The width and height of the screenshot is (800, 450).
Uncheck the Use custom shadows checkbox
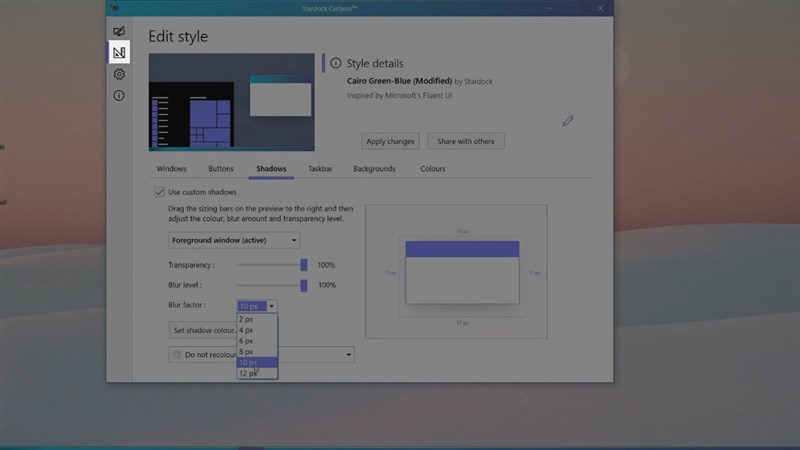tap(159, 192)
